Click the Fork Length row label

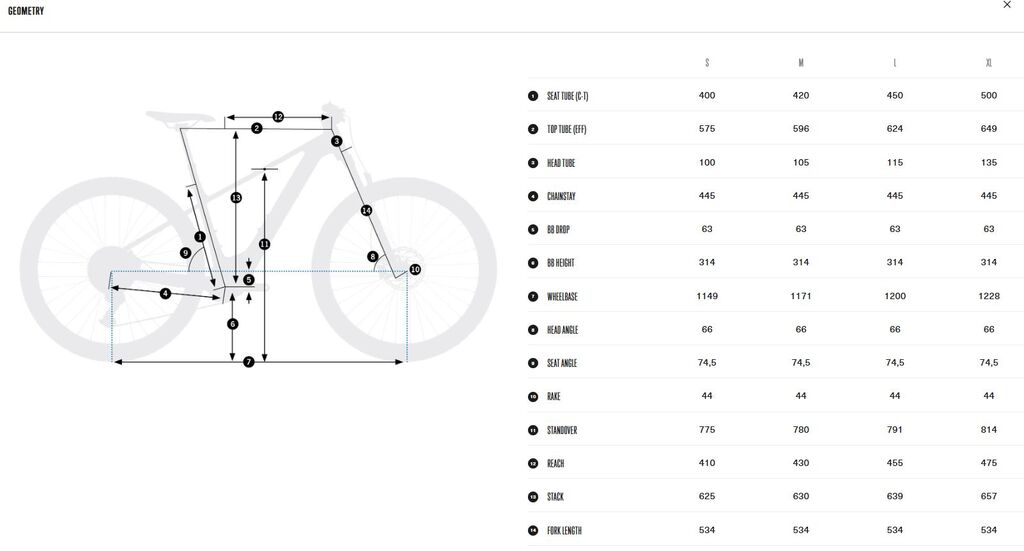pos(564,531)
